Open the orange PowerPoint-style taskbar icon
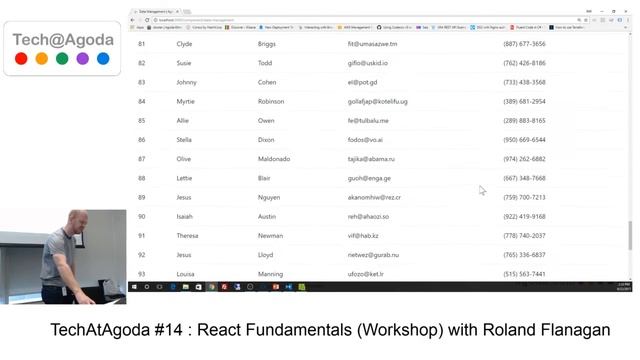The height and width of the screenshot is (360, 640). [276, 287]
